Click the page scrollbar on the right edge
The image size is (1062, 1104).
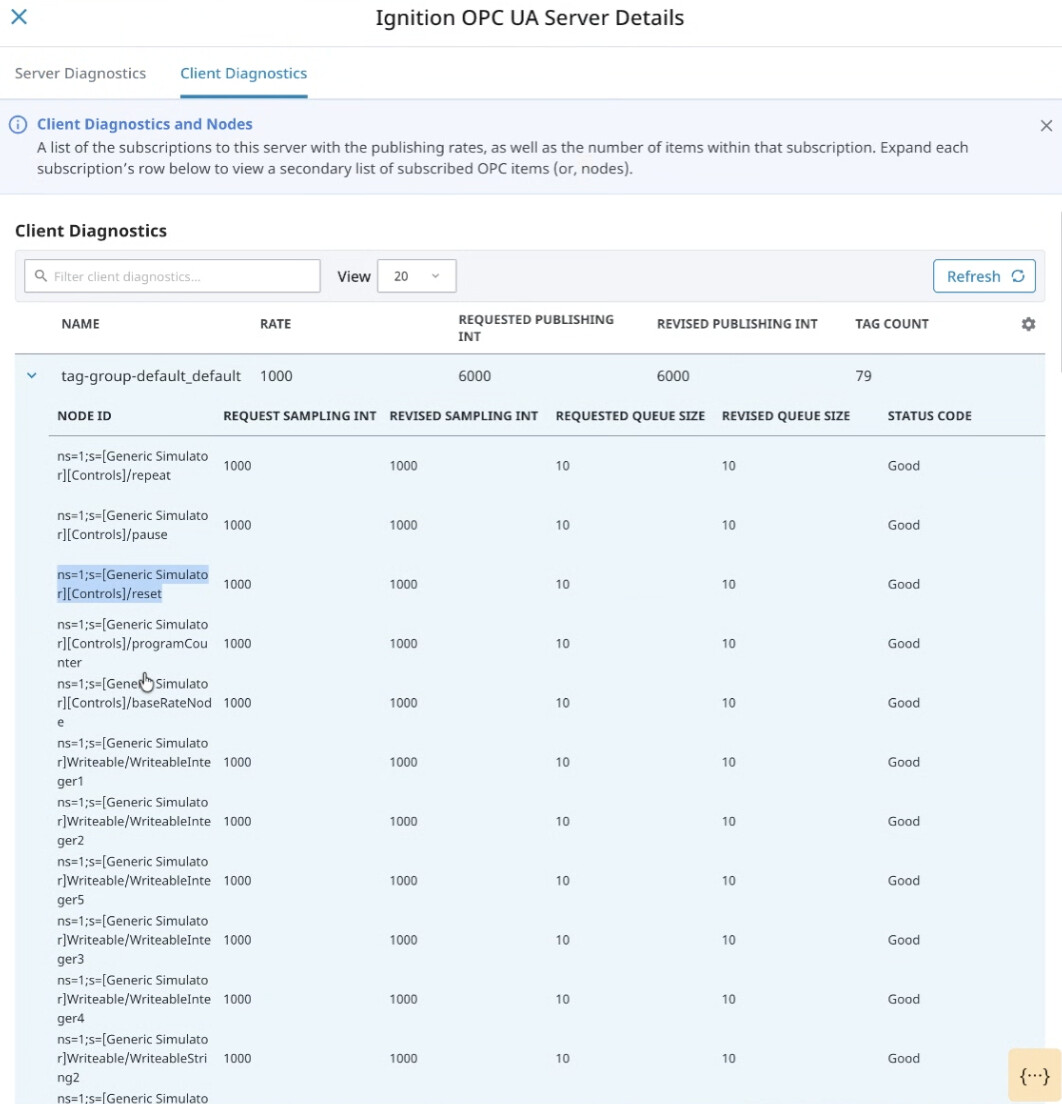point(1059,292)
